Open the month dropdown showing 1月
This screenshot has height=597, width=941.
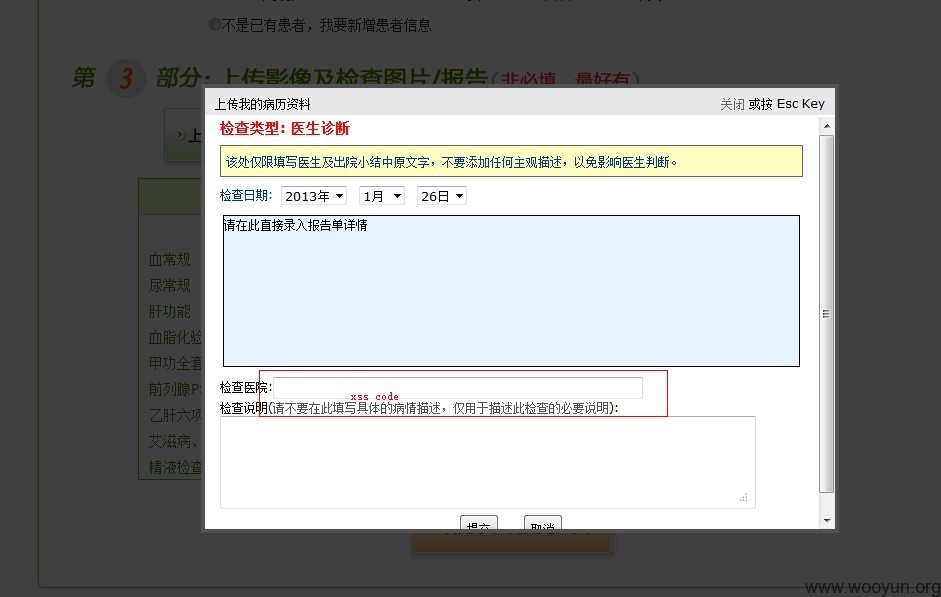pos(382,196)
